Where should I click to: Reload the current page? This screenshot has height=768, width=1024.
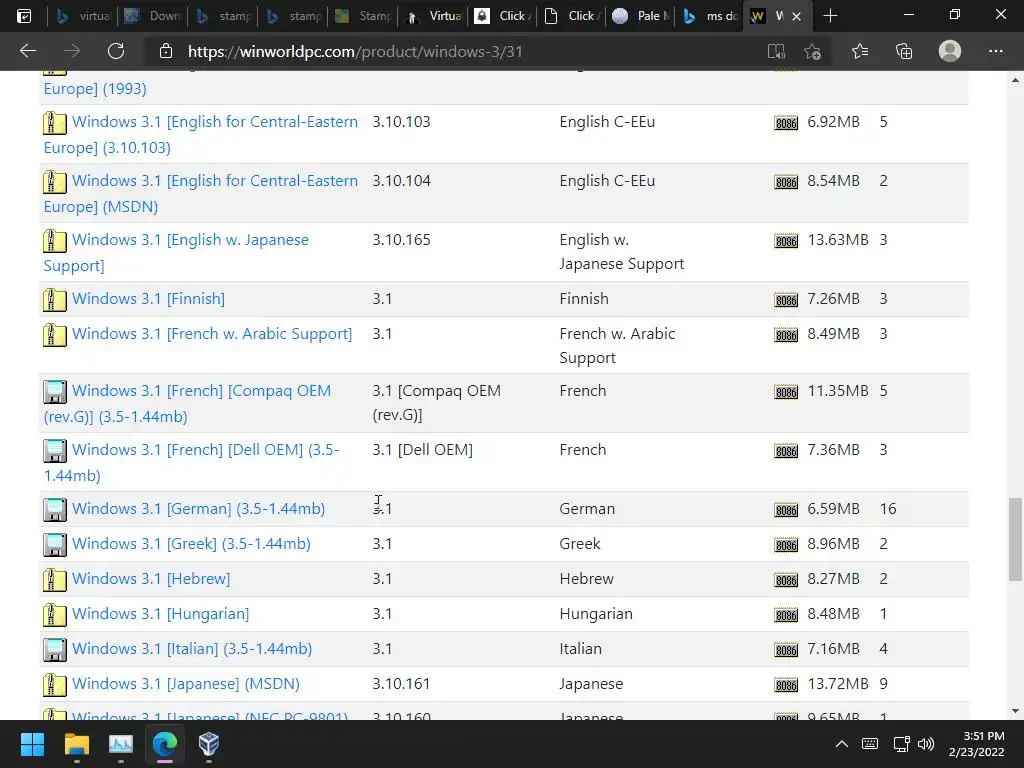116,51
